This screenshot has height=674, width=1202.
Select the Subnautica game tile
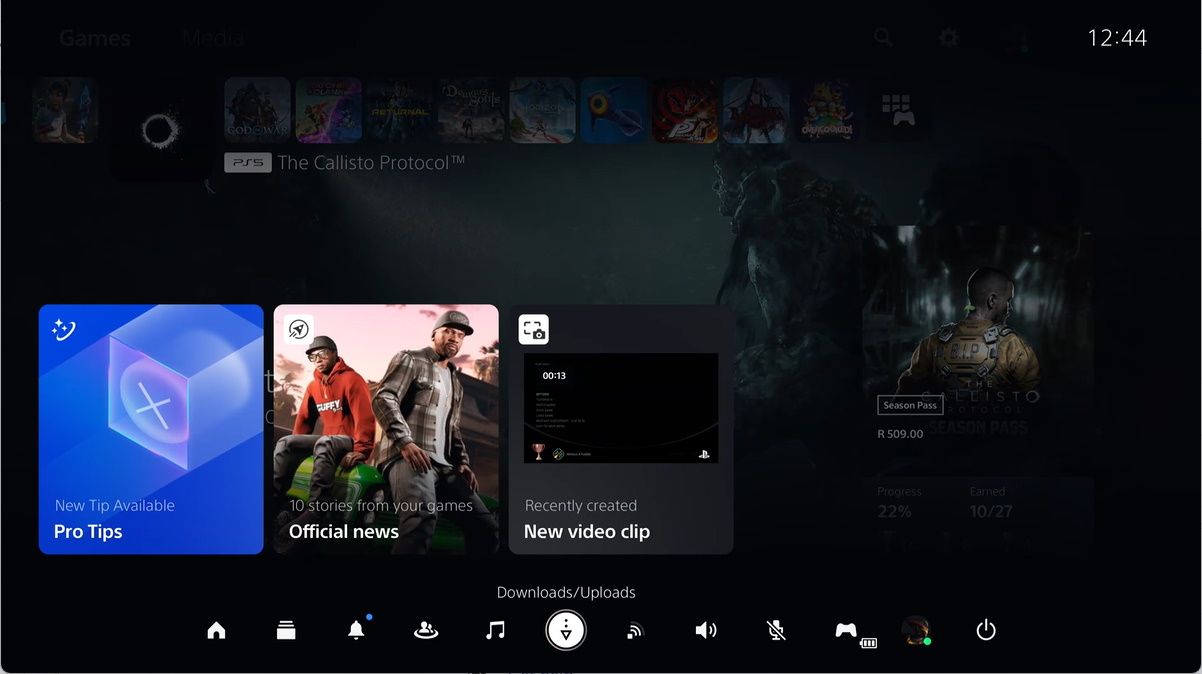pyautogui.click(x=613, y=110)
